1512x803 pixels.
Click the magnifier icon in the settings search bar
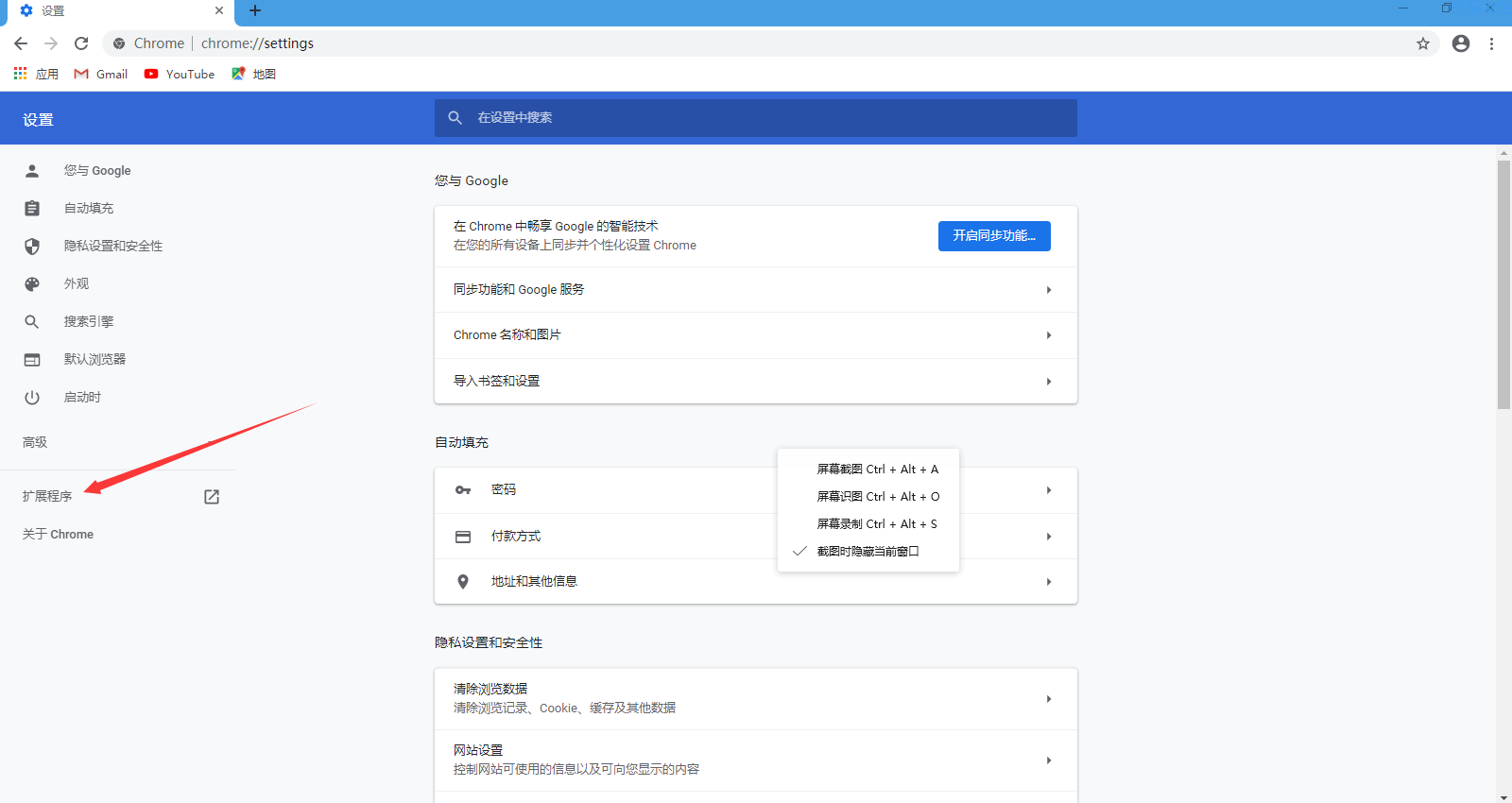[x=455, y=118]
